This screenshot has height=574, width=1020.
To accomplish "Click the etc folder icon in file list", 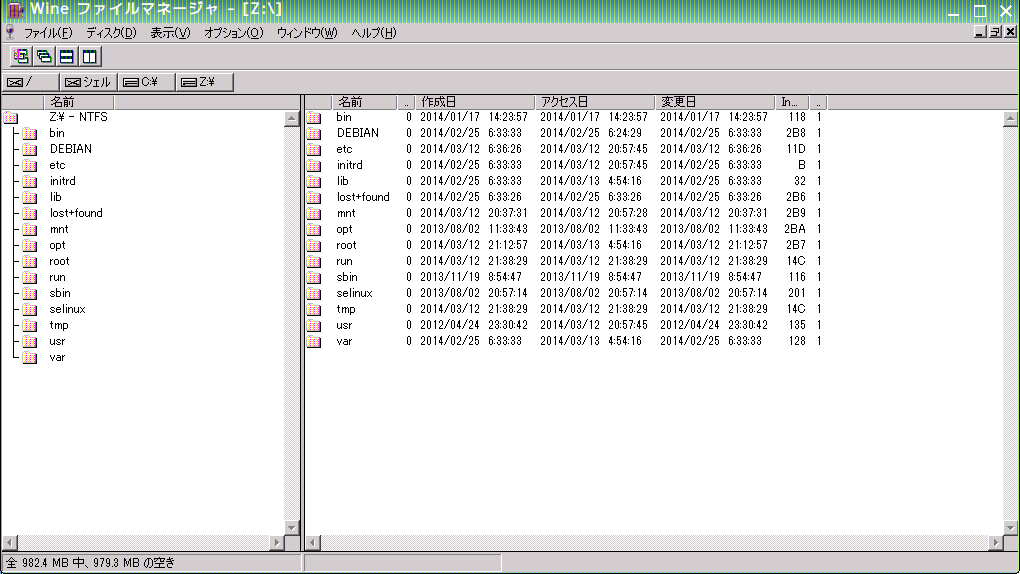I will [314, 149].
